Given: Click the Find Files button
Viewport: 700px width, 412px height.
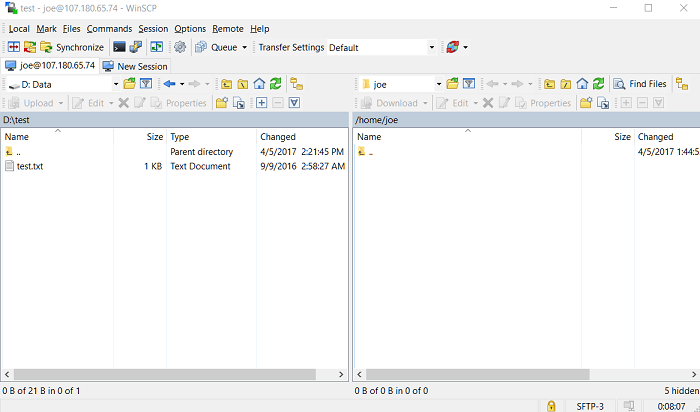Looking at the screenshot, I should (640, 84).
